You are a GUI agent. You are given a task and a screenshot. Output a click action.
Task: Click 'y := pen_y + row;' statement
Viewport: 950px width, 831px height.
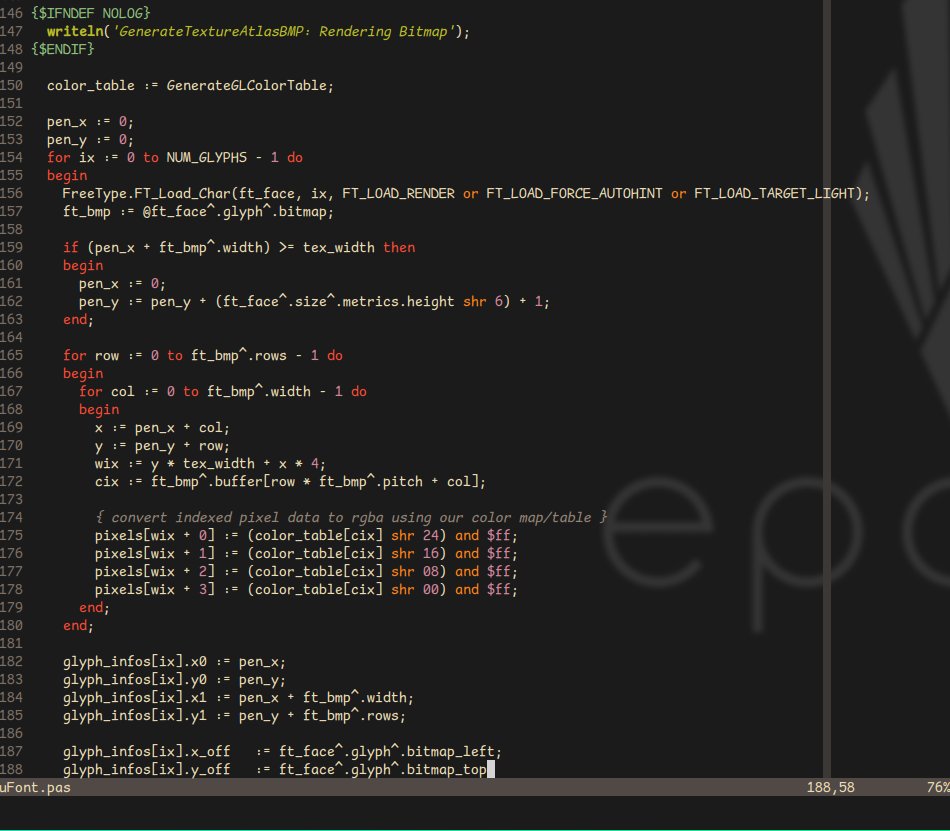pyautogui.click(x=162, y=446)
